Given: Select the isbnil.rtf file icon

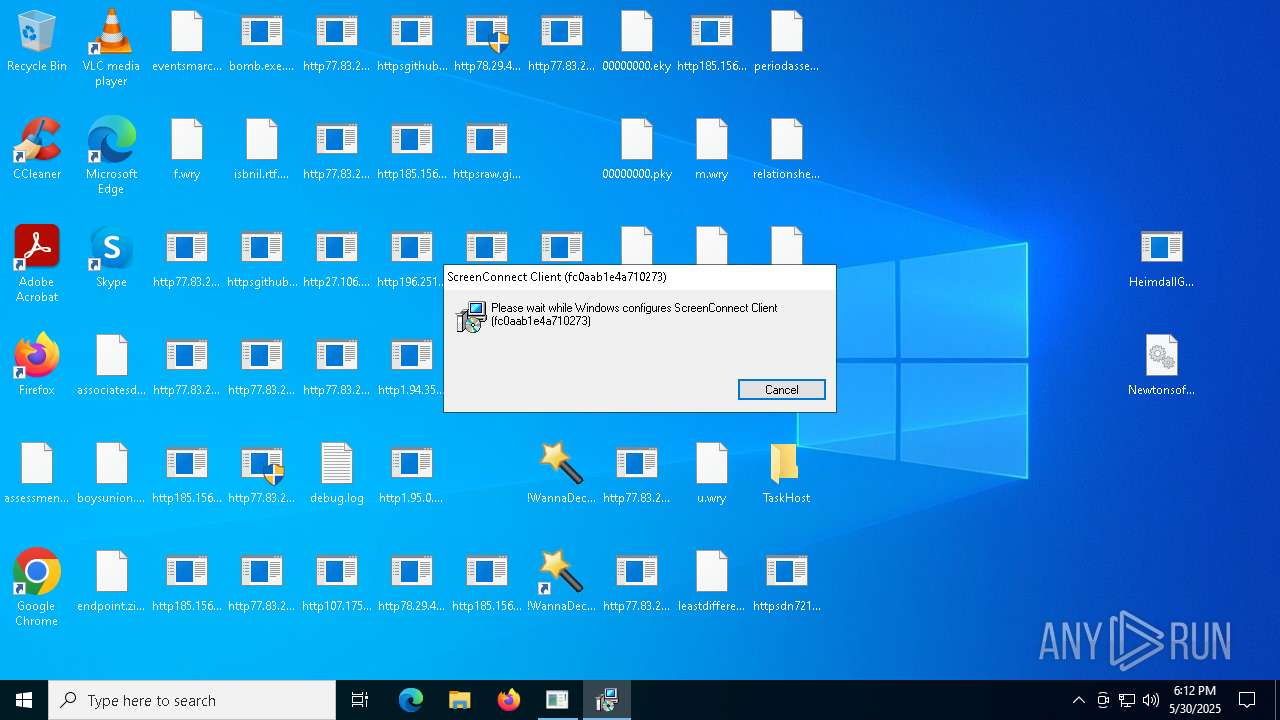Looking at the screenshot, I should point(262,149).
